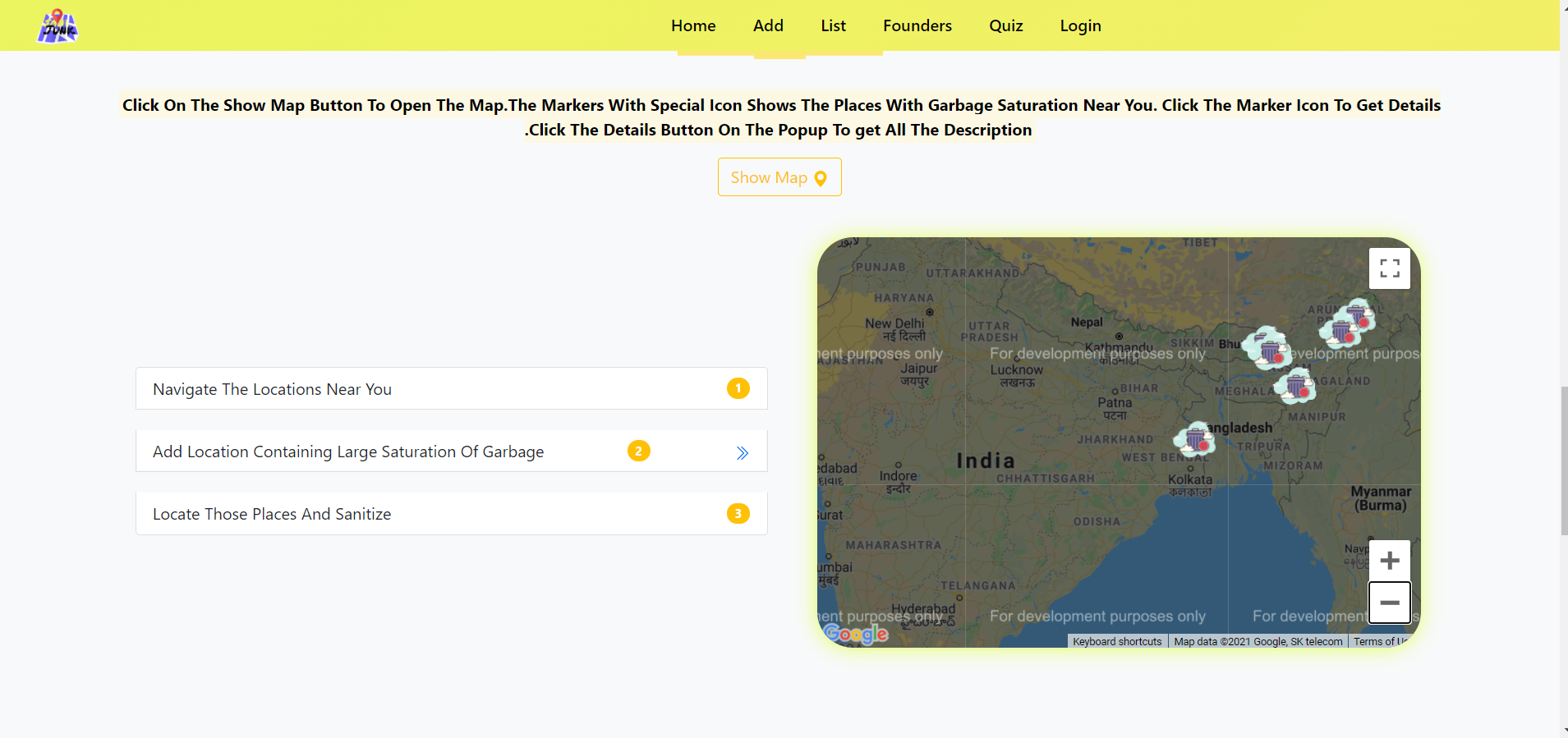
Task: Visit the Founders page
Action: tap(917, 25)
